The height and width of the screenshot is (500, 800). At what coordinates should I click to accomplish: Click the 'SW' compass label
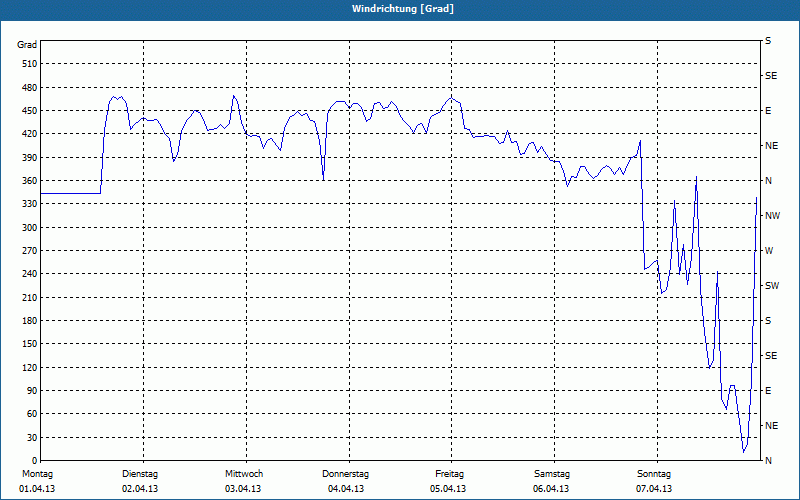(772, 286)
